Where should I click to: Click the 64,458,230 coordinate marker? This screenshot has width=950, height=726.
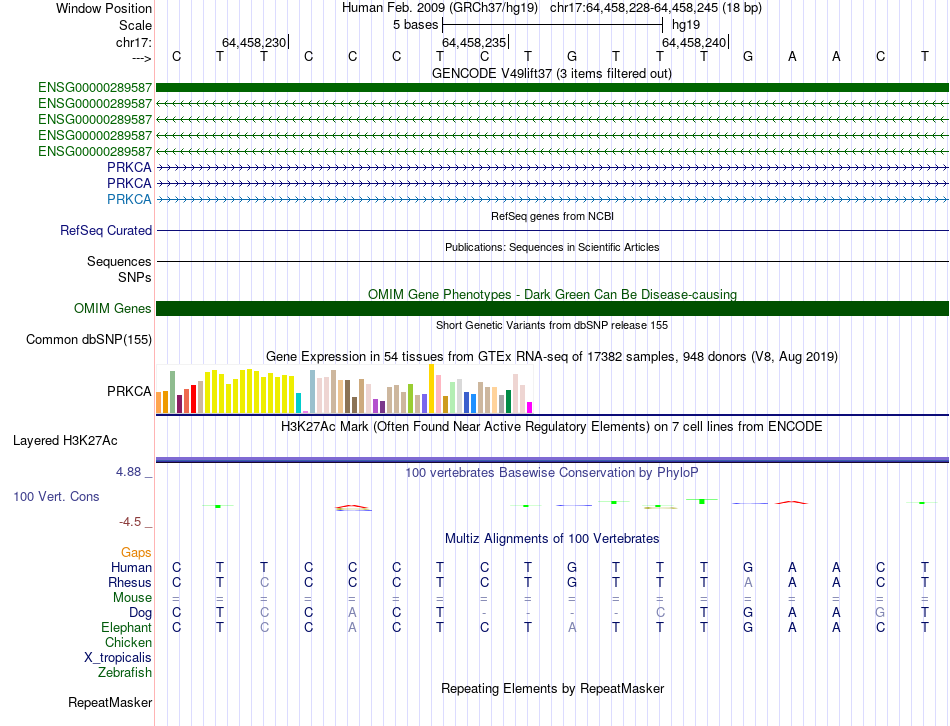pos(254,42)
